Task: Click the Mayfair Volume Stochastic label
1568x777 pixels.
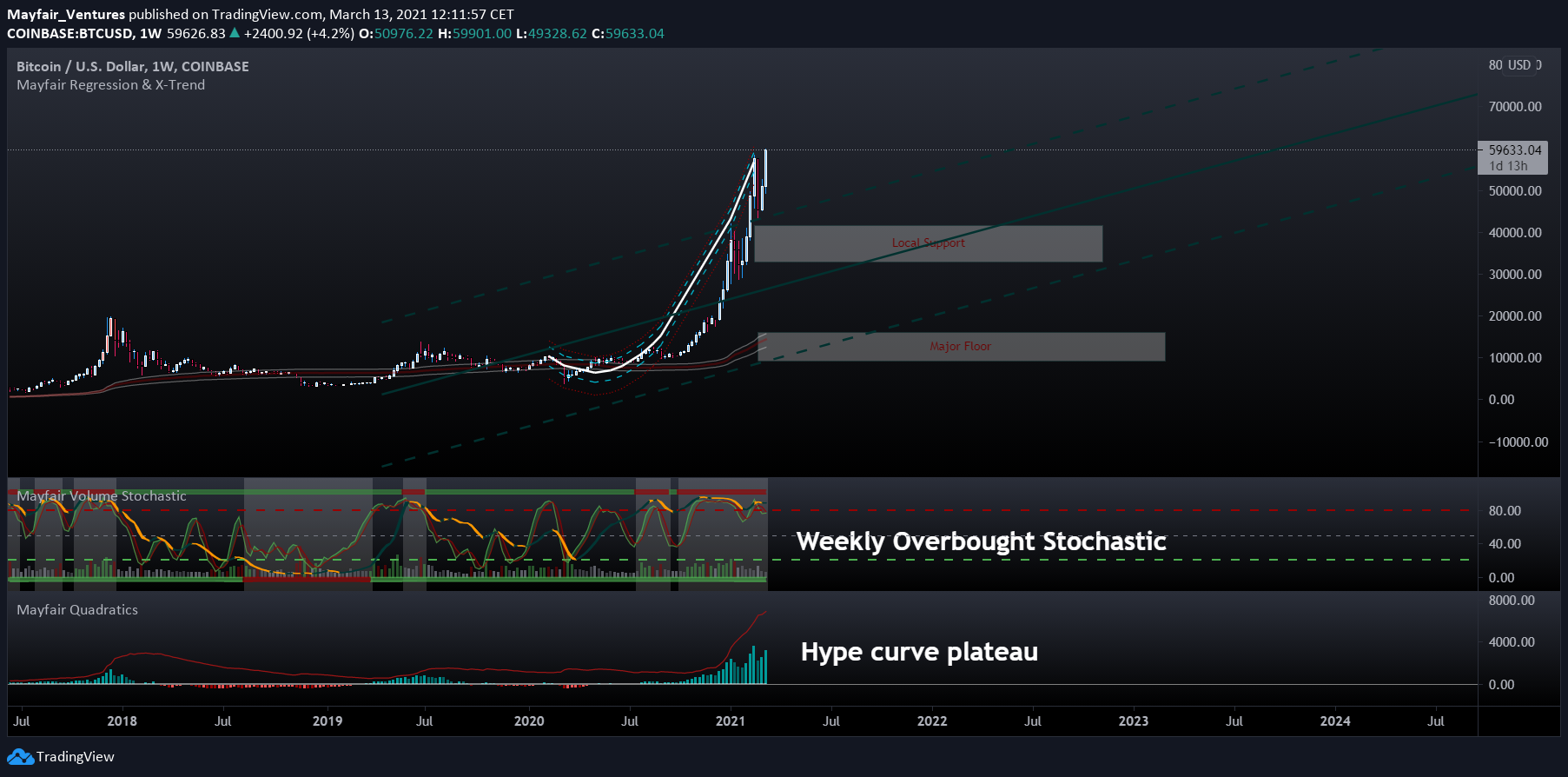Action: (x=102, y=496)
